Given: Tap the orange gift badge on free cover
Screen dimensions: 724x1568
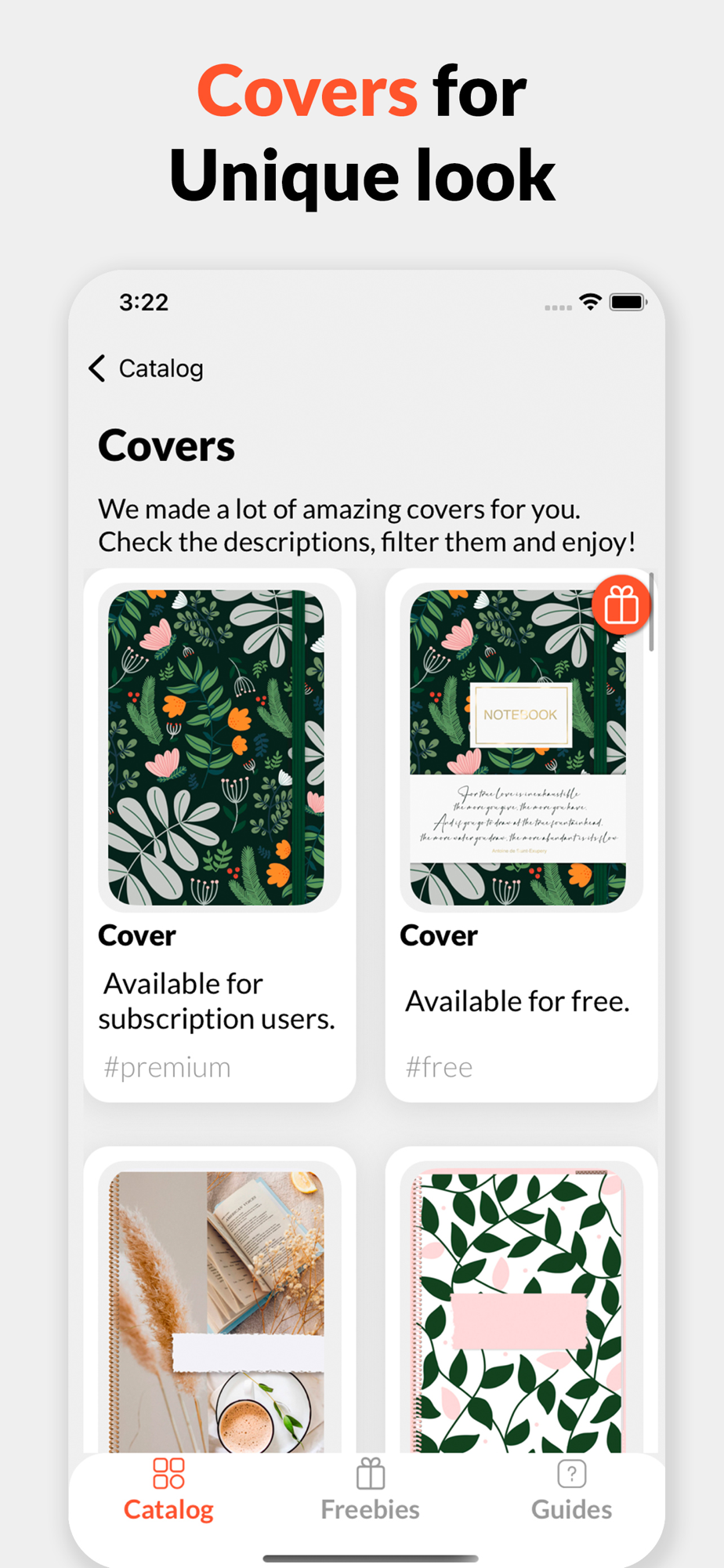Looking at the screenshot, I should pos(621,604).
